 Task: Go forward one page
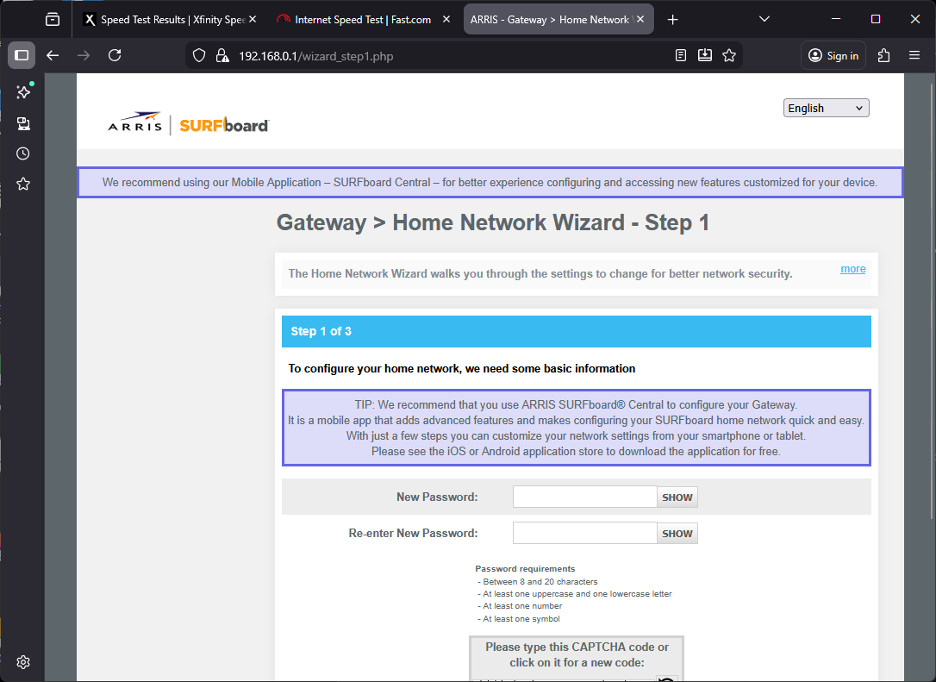click(x=84, y=56)
